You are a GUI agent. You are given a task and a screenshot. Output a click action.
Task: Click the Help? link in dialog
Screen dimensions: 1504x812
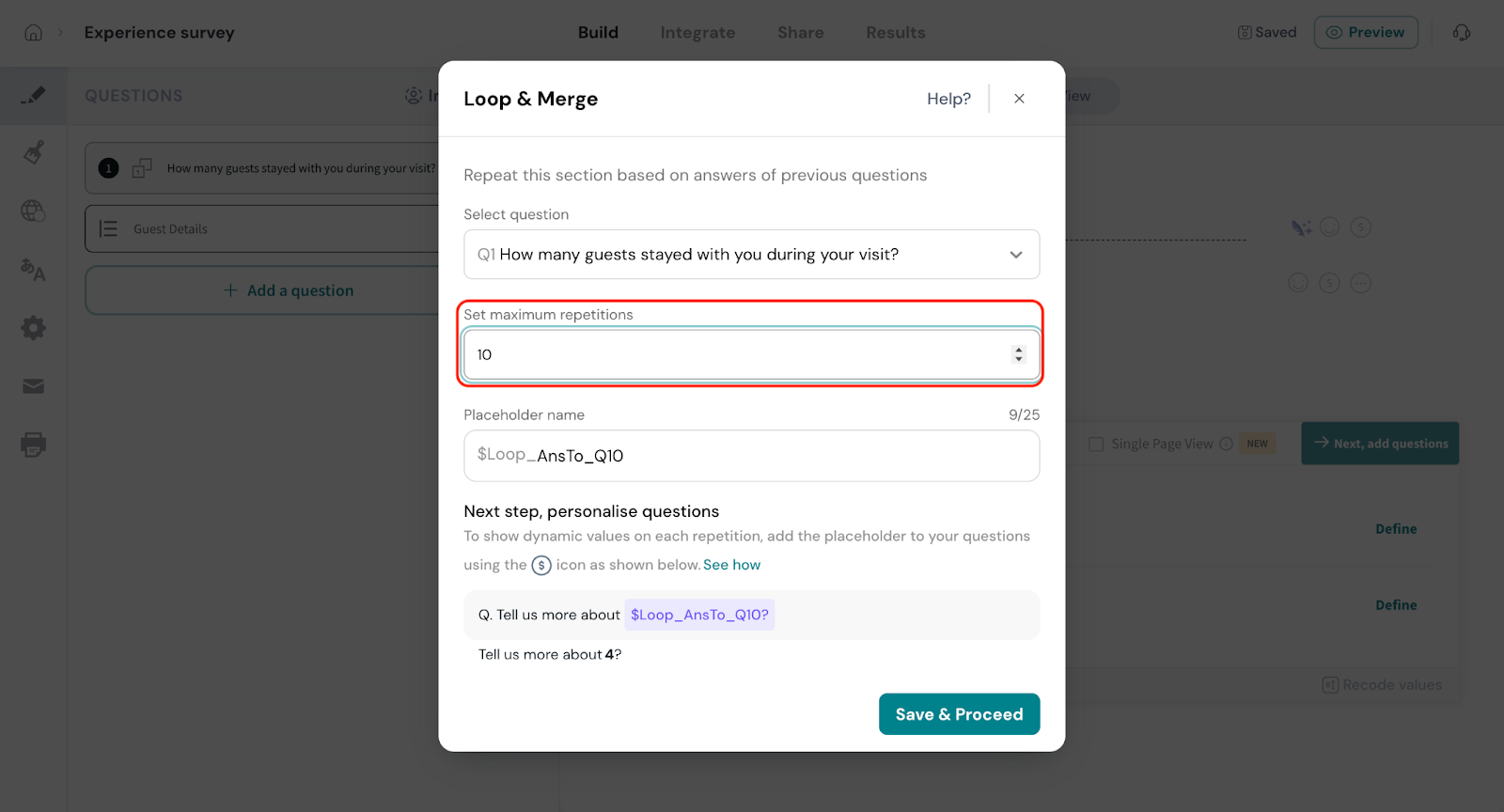(x=948, y=99)
